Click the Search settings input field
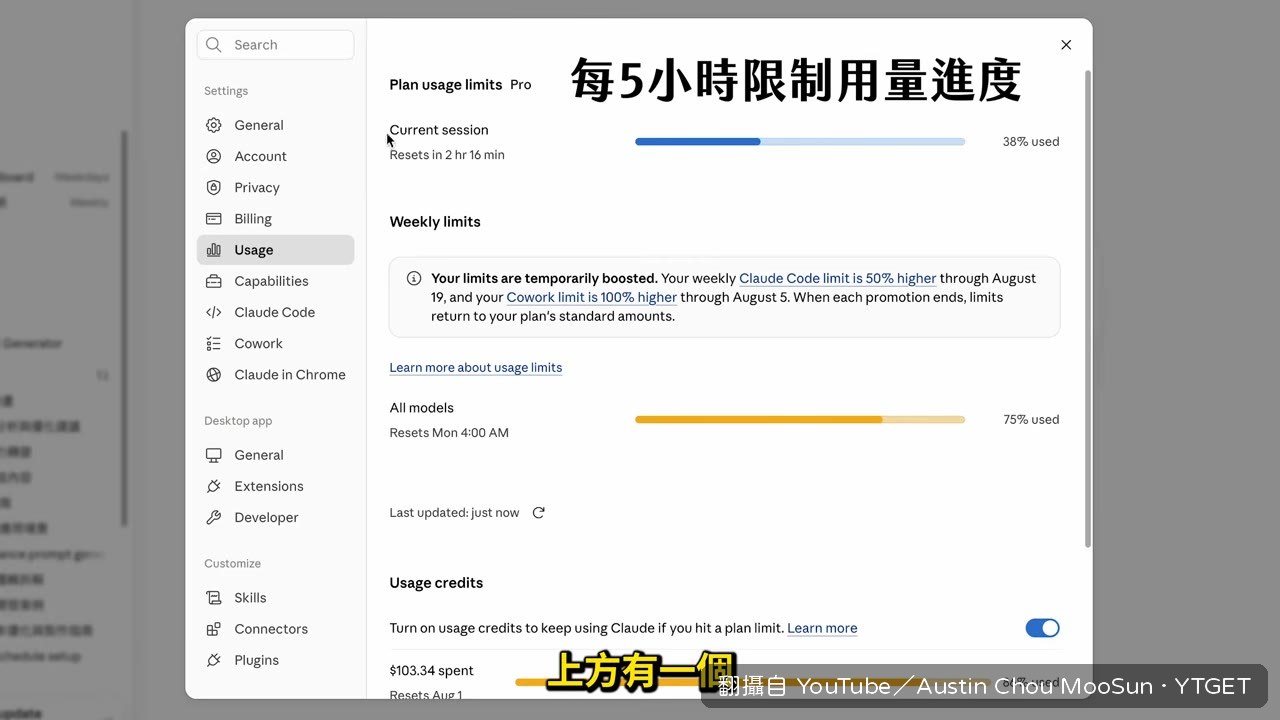 tap(276, 45)
